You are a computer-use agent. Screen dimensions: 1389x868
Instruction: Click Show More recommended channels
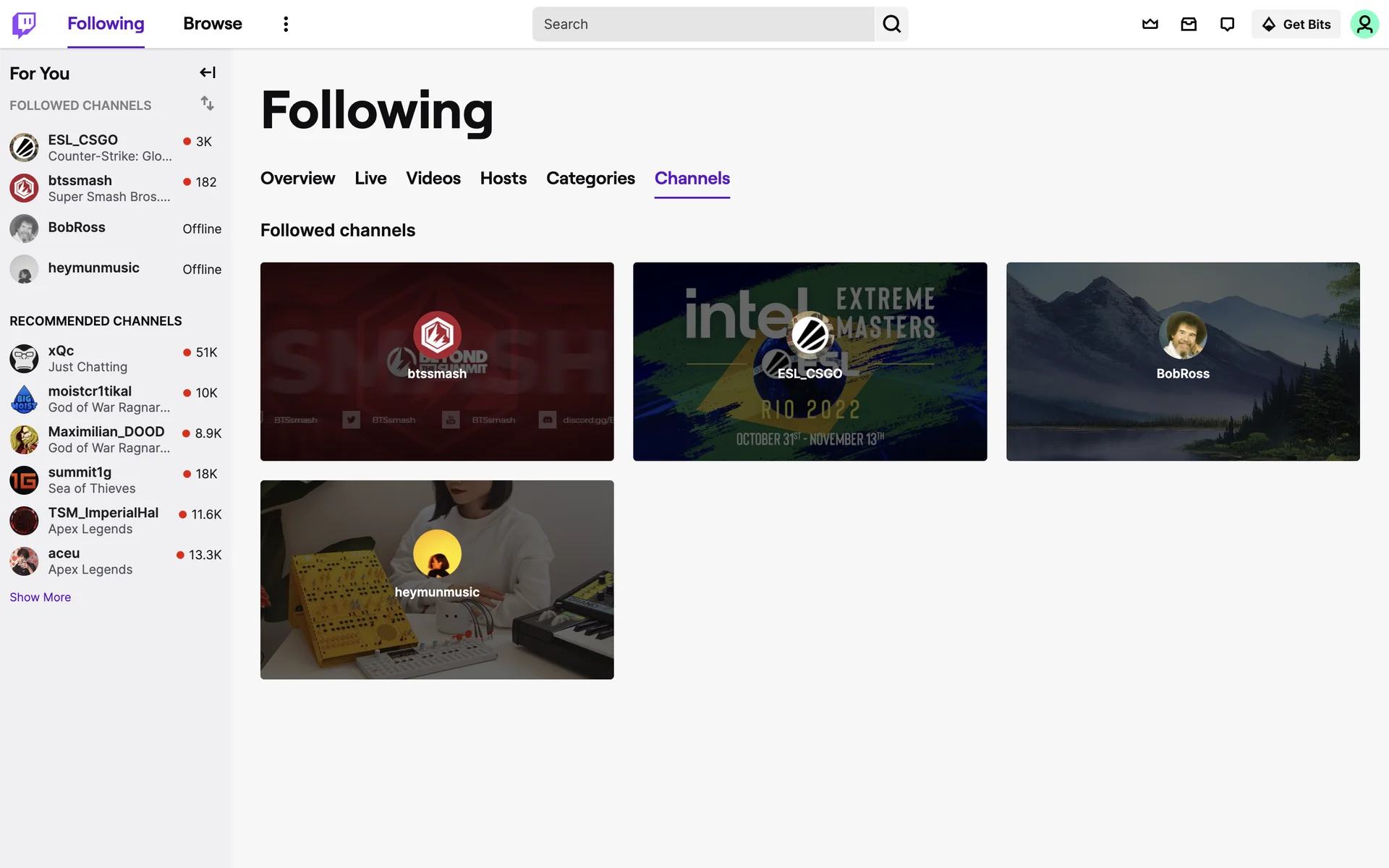(x=41, y=597)
